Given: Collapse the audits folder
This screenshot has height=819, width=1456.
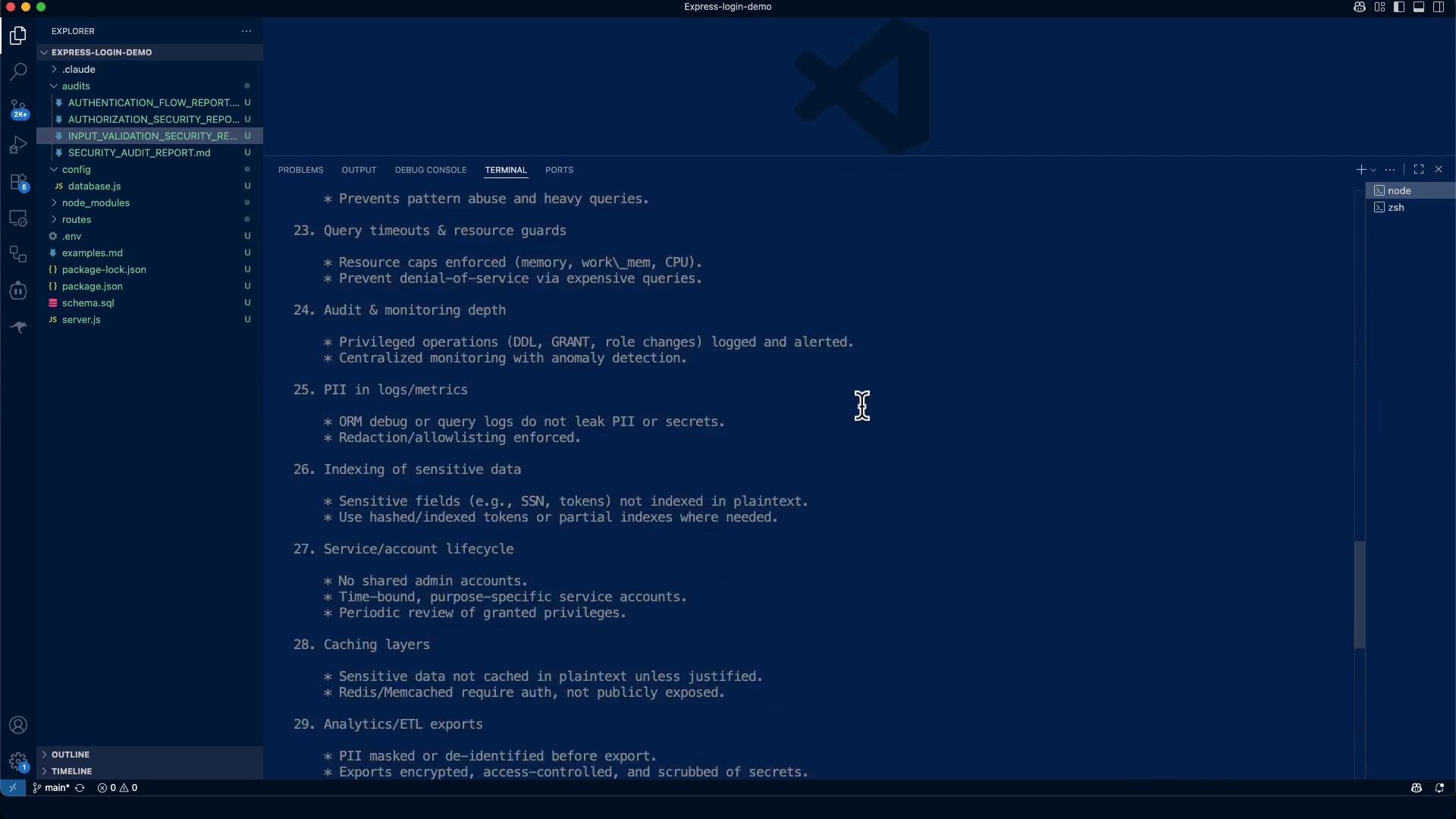Looking at the screenshot, I should [149, 86].
